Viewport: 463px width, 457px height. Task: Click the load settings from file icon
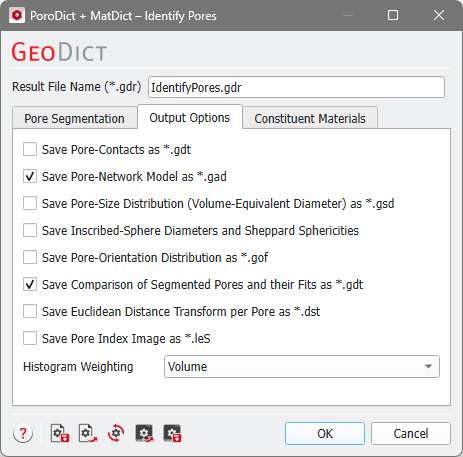(x=88, y=433)
